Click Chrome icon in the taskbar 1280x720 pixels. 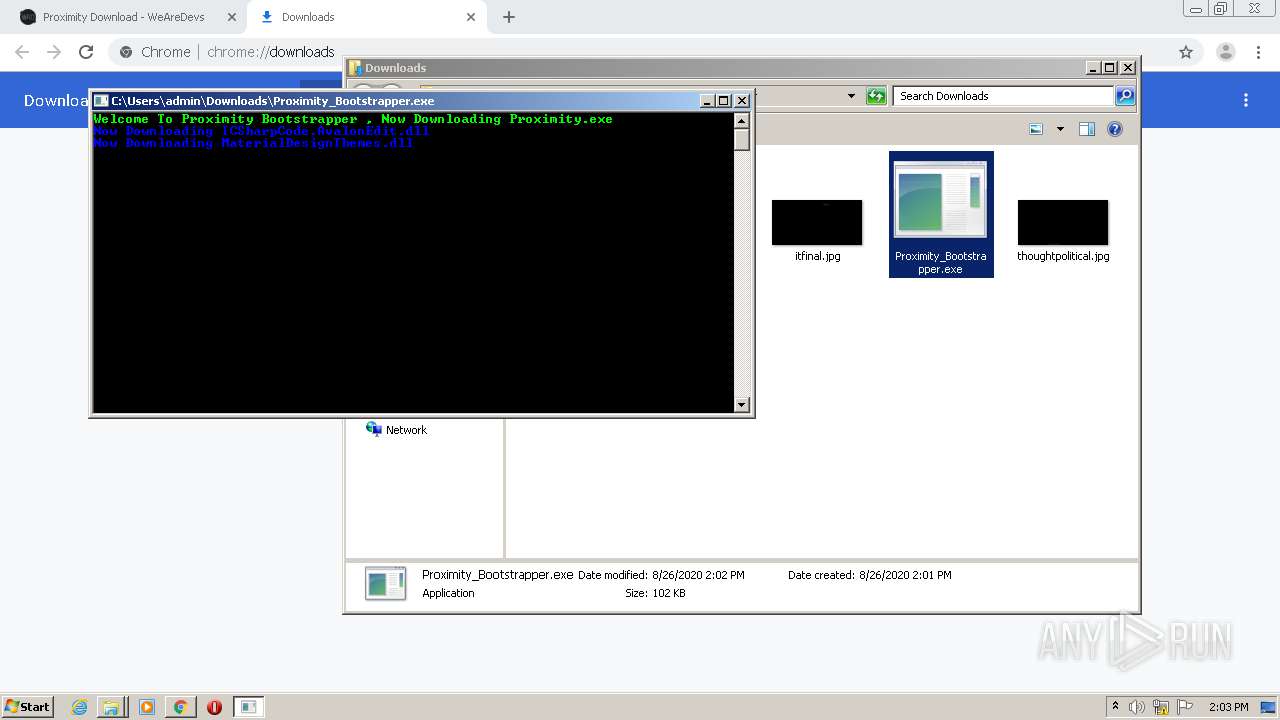(x=180, y=707)
